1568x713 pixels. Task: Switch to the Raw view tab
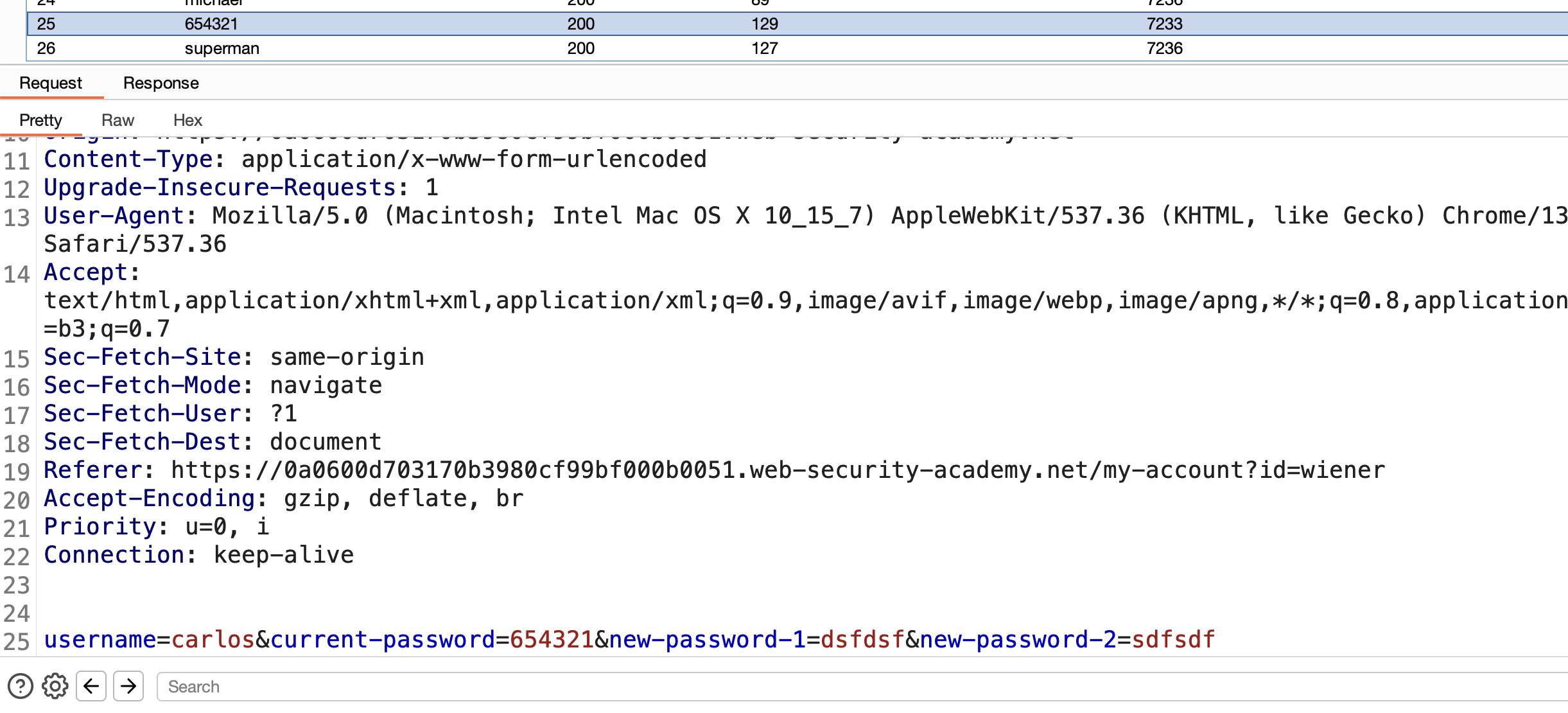[118, 120]
